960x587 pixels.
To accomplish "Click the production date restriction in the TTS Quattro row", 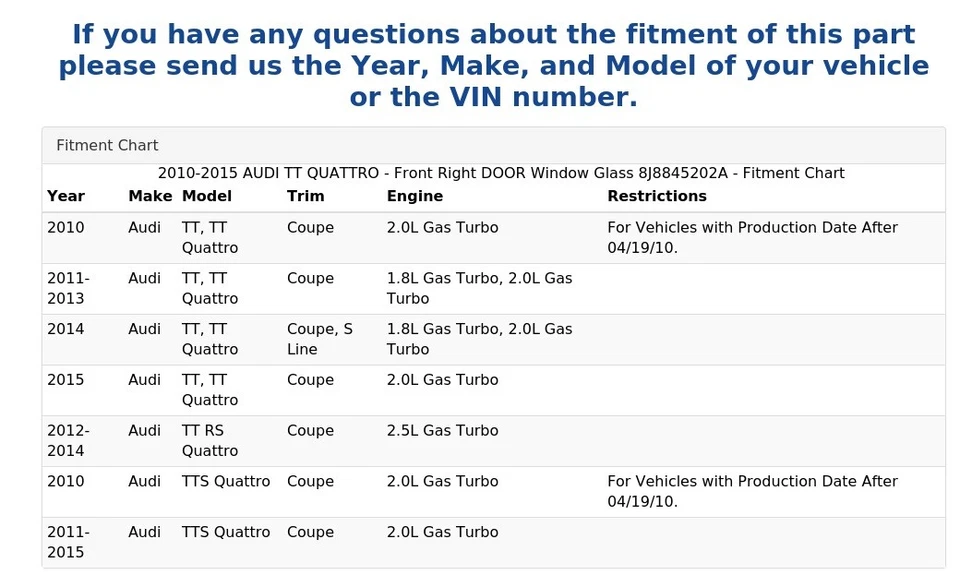I will click(x=752, y=491).
